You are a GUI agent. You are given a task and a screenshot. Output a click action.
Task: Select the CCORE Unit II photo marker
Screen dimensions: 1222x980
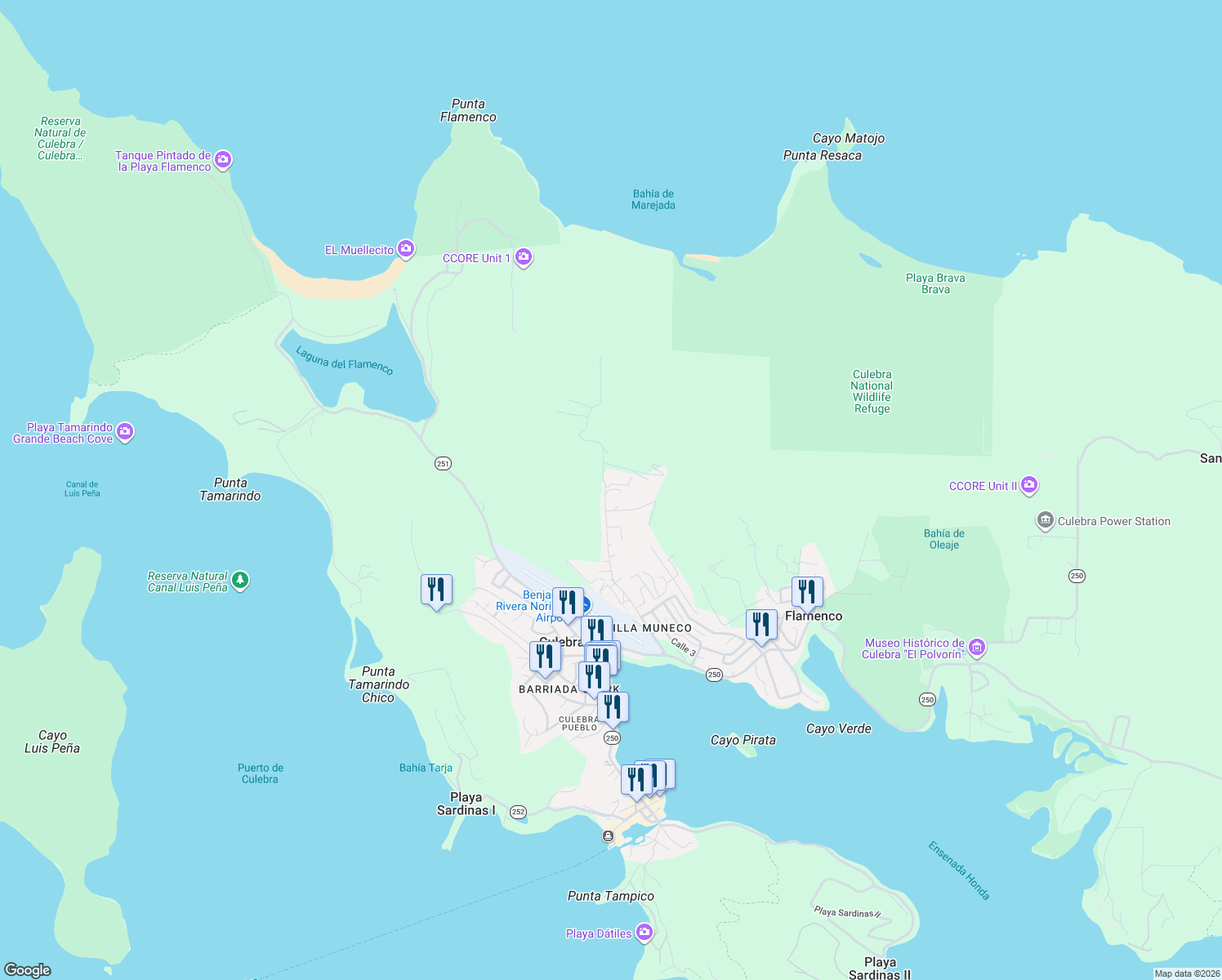tap(1028, 485)
